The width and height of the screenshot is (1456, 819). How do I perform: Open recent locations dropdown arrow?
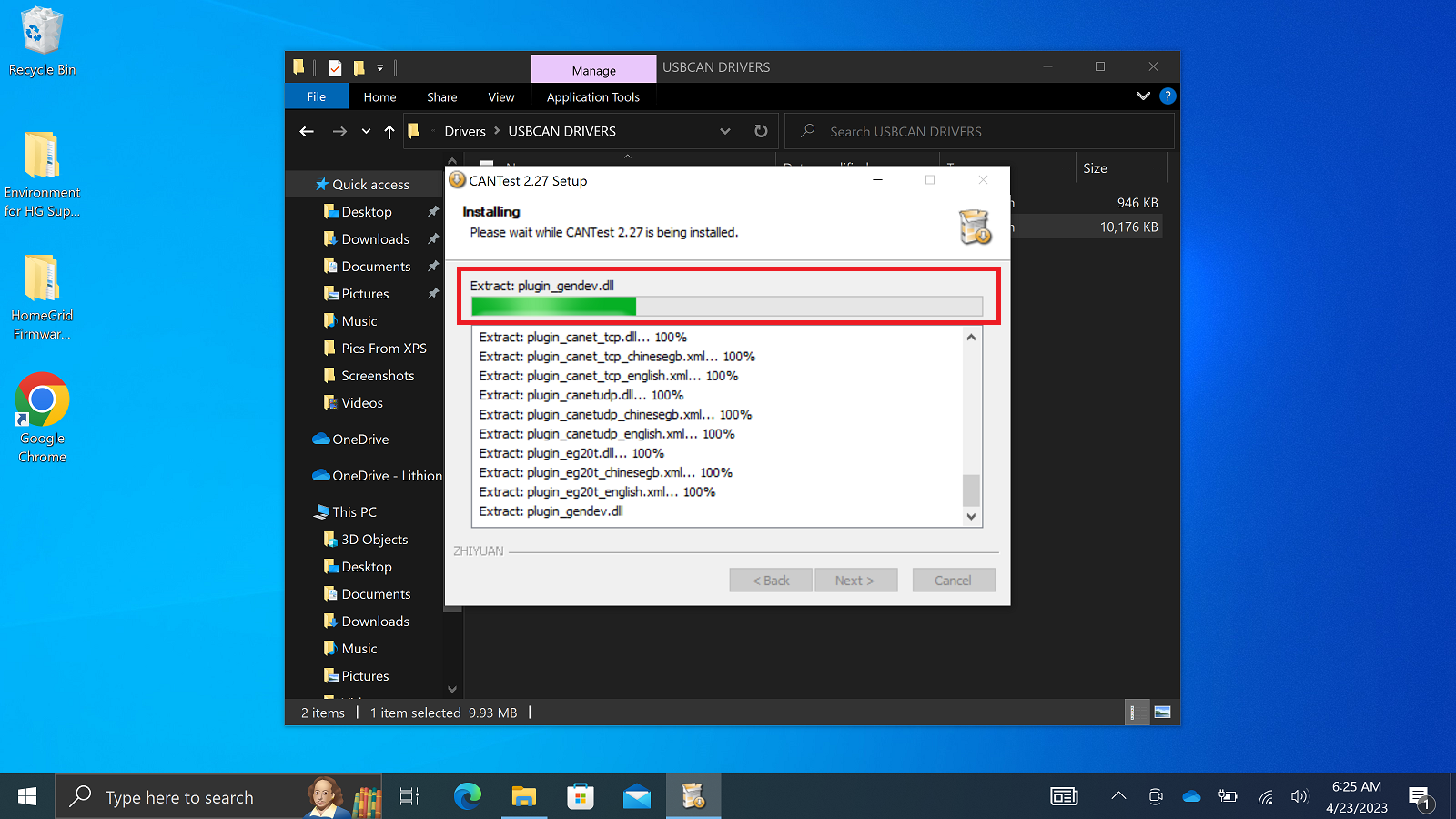366,131
